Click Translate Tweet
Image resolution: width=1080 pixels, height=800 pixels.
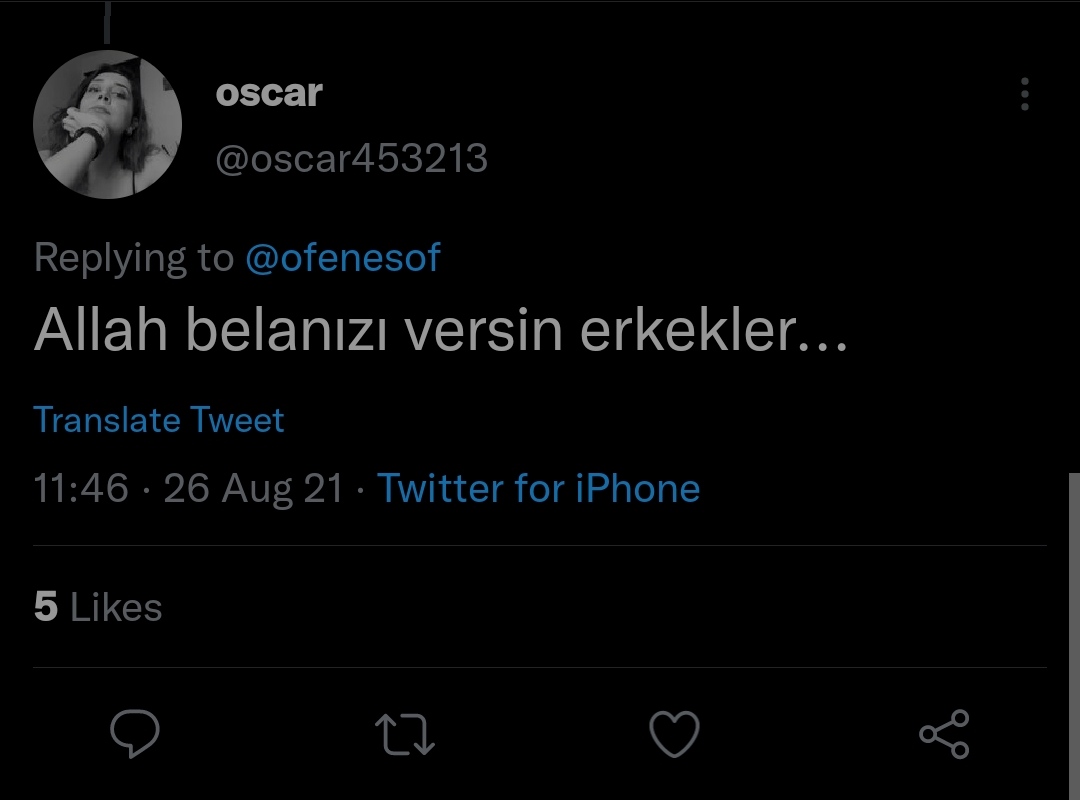(159, 419)
